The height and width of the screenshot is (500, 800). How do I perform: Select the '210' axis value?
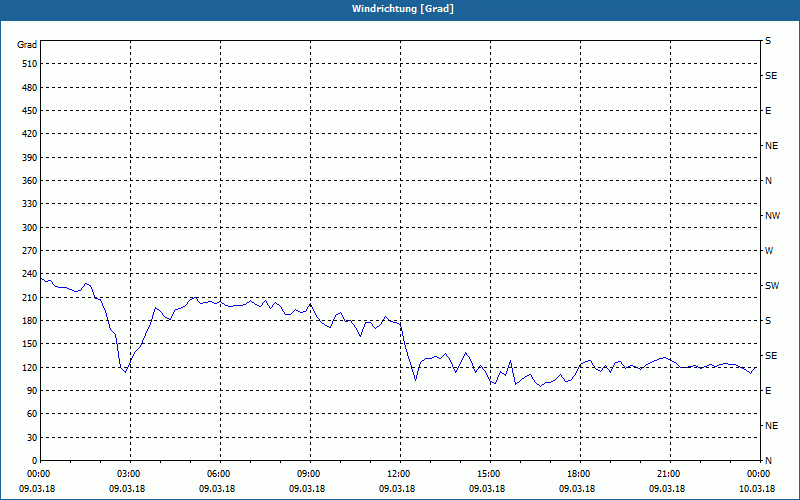tap(30, 297)
